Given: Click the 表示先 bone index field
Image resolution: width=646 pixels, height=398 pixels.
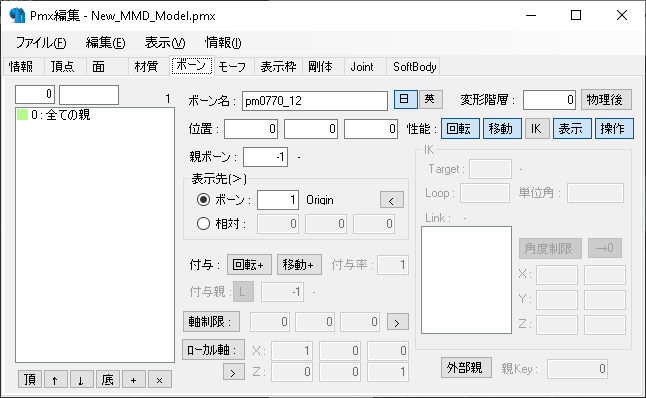Looking at the screenshot, I should click(x=278, y=200).
